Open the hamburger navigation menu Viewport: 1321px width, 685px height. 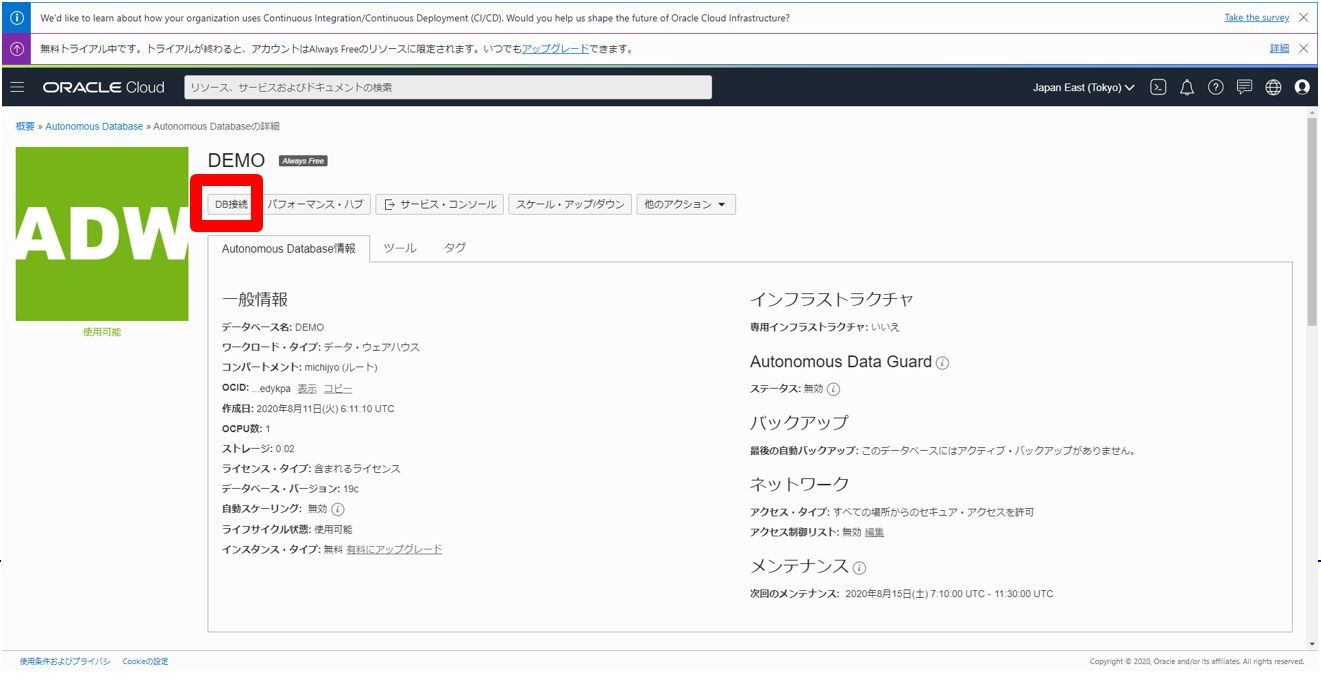pyautogui.click(x=17, y=87)
